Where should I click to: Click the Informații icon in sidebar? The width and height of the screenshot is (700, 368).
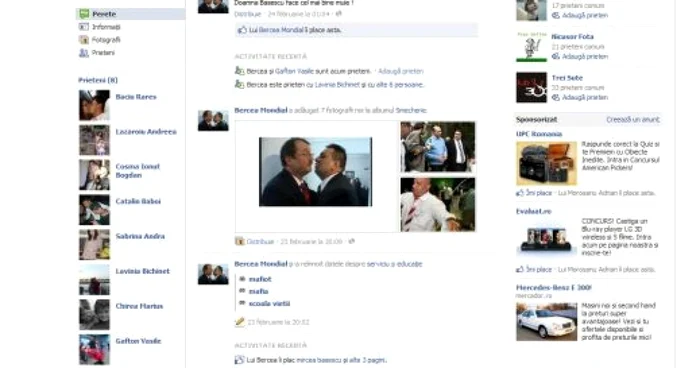(84, 27)
